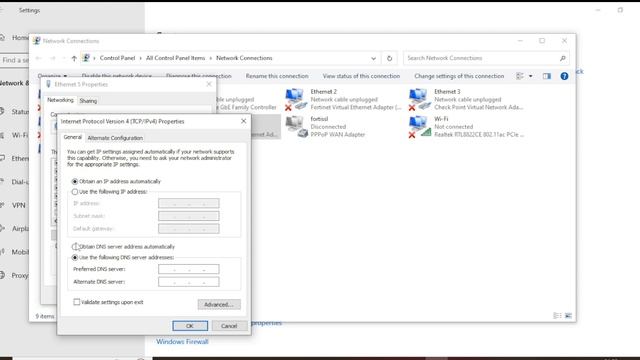The width and height of the screenshot is (640, 360).
Task: Select the fortissl connection icon
Action: tap(296, 127)
